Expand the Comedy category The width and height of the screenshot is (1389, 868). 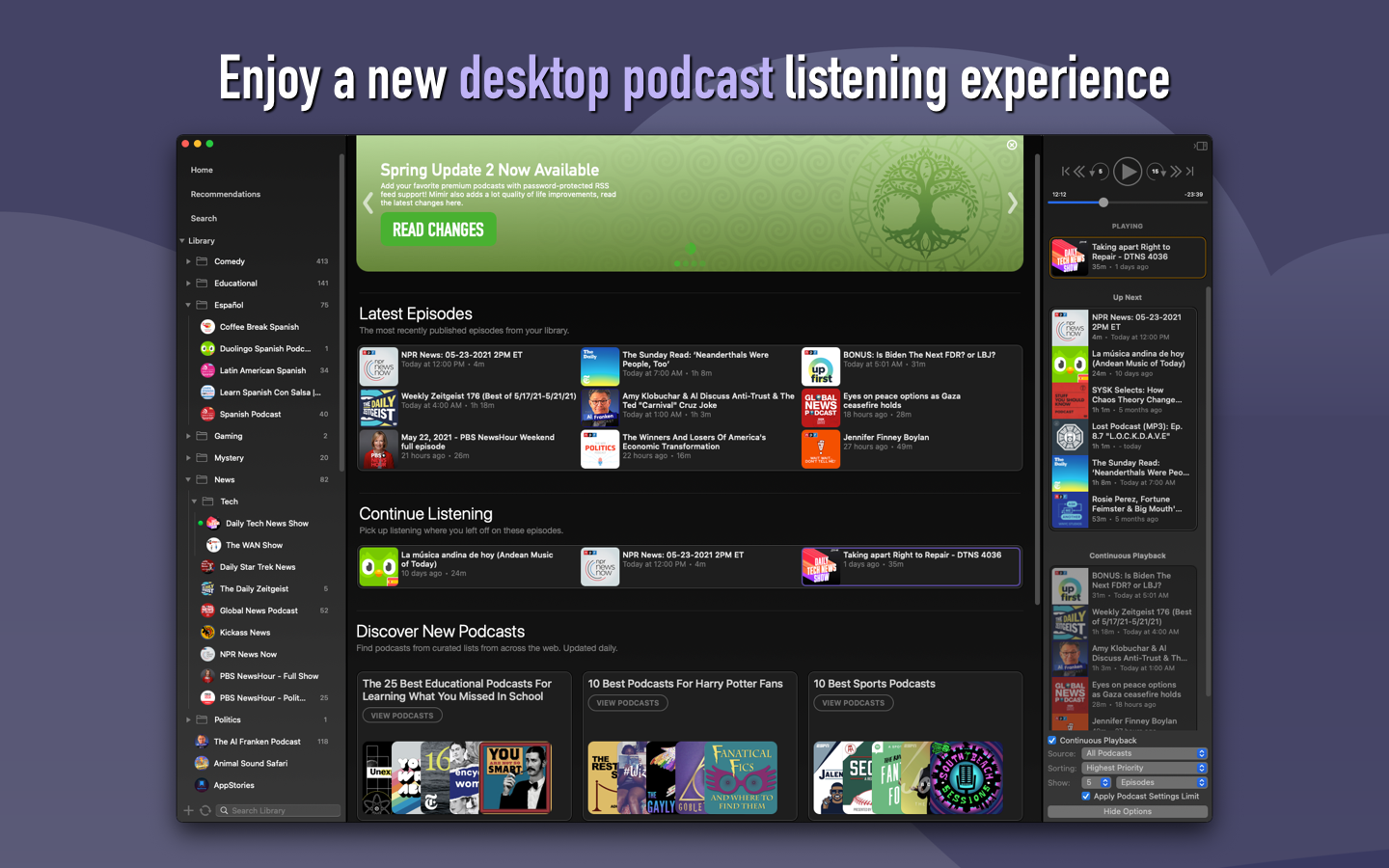(189, 260)
